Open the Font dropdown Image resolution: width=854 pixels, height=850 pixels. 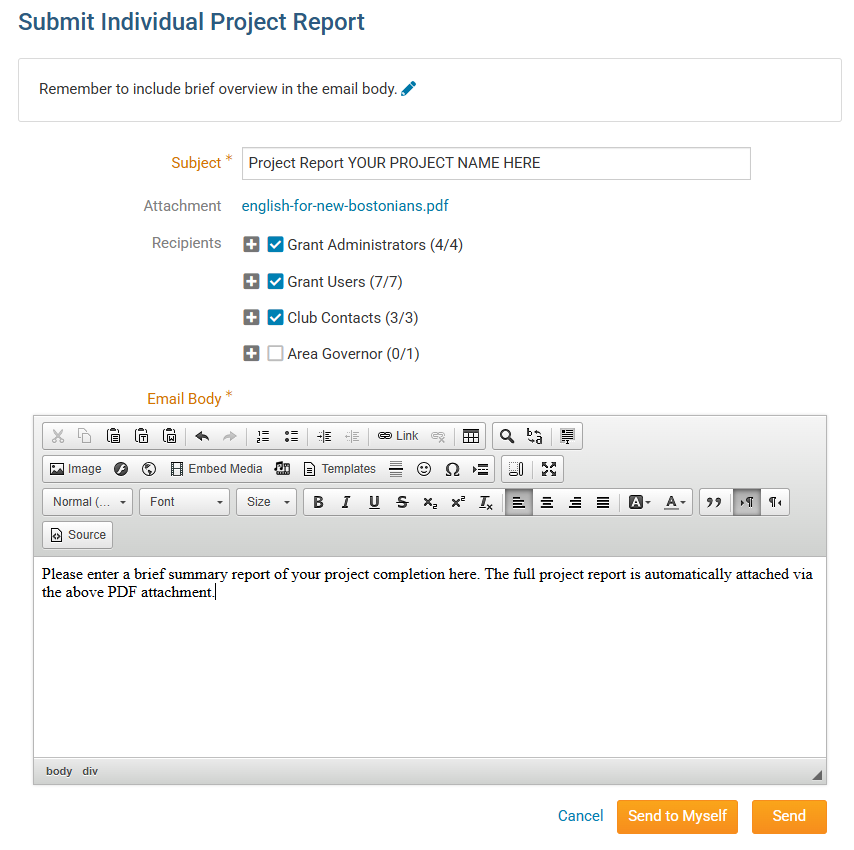[x=184, y=502]
